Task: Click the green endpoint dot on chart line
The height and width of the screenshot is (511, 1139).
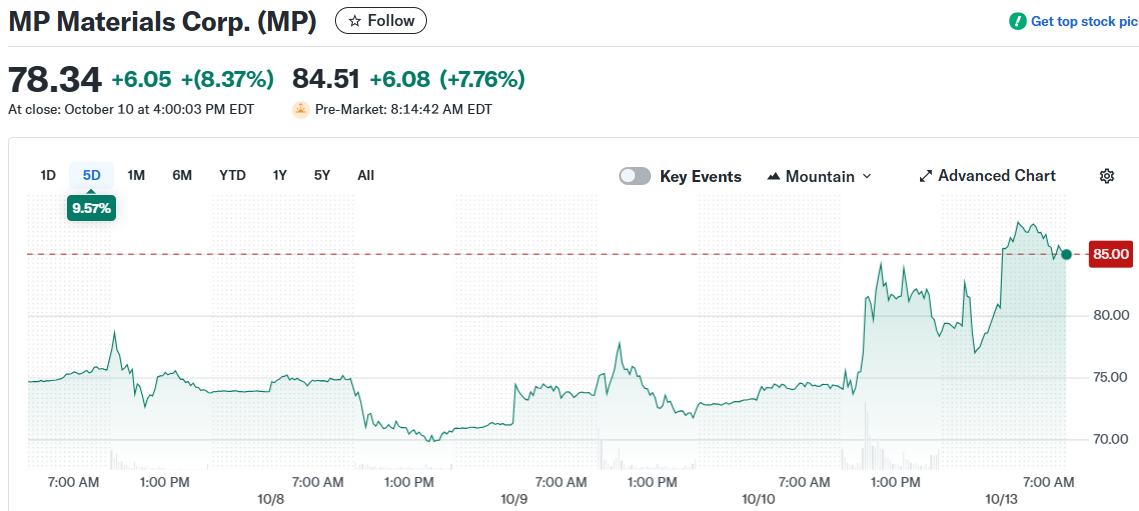Action: tap(1067, 255)
